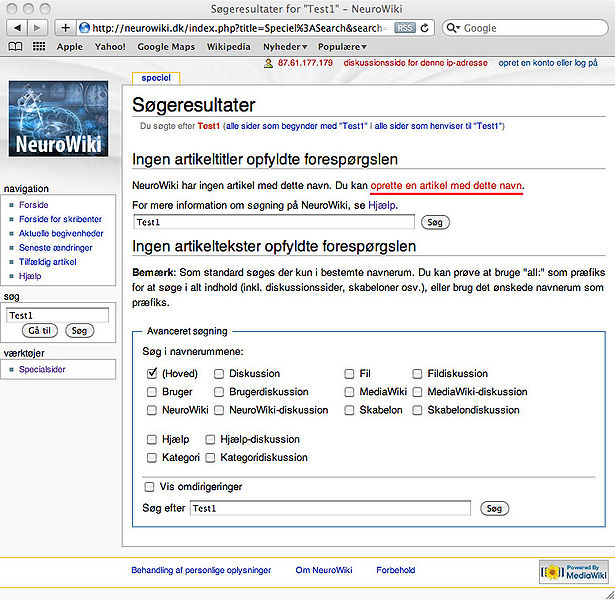The image size is (615, 600).
Task: Go forward with the Safari forward arrow
Action: point(37,28)
